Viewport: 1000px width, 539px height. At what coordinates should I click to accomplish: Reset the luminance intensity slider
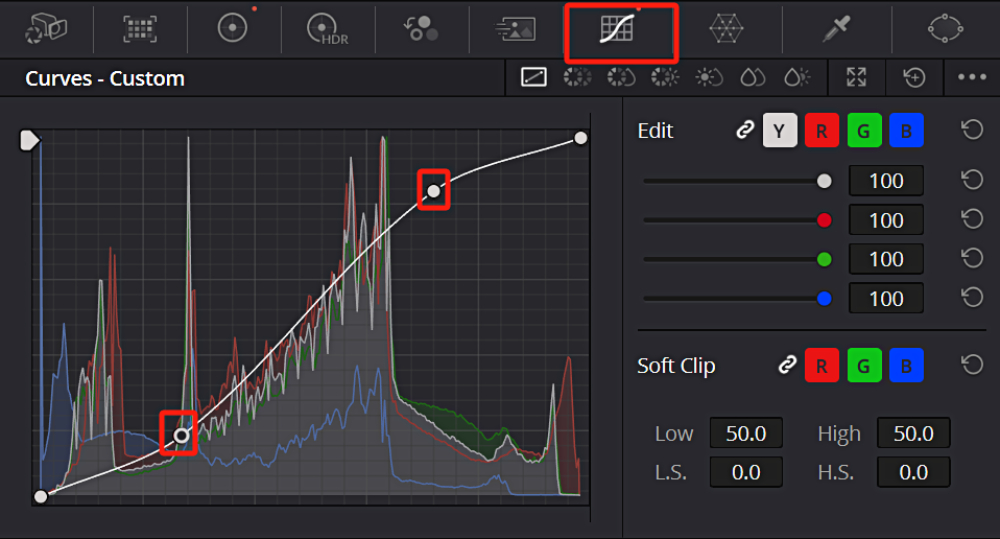pos(972,180)
